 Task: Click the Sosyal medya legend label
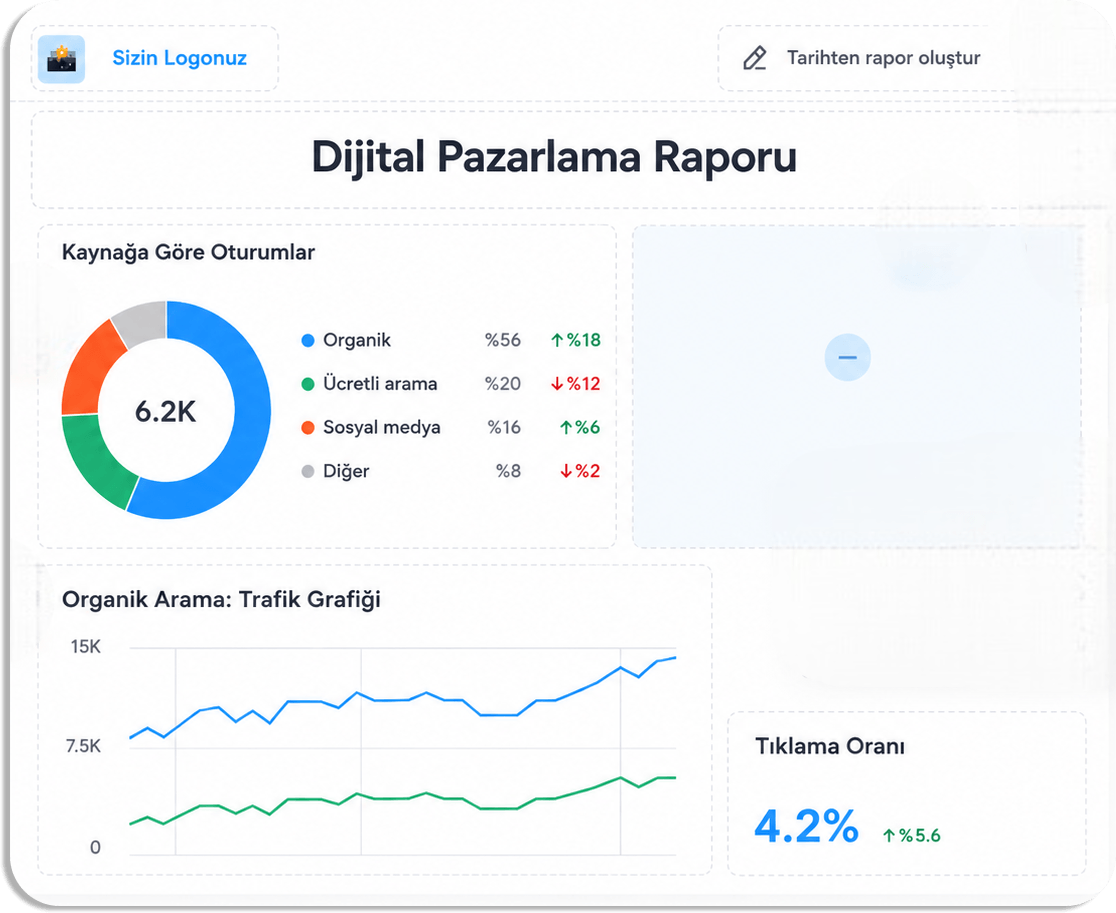pyautogui.click(x=381, y=428)
